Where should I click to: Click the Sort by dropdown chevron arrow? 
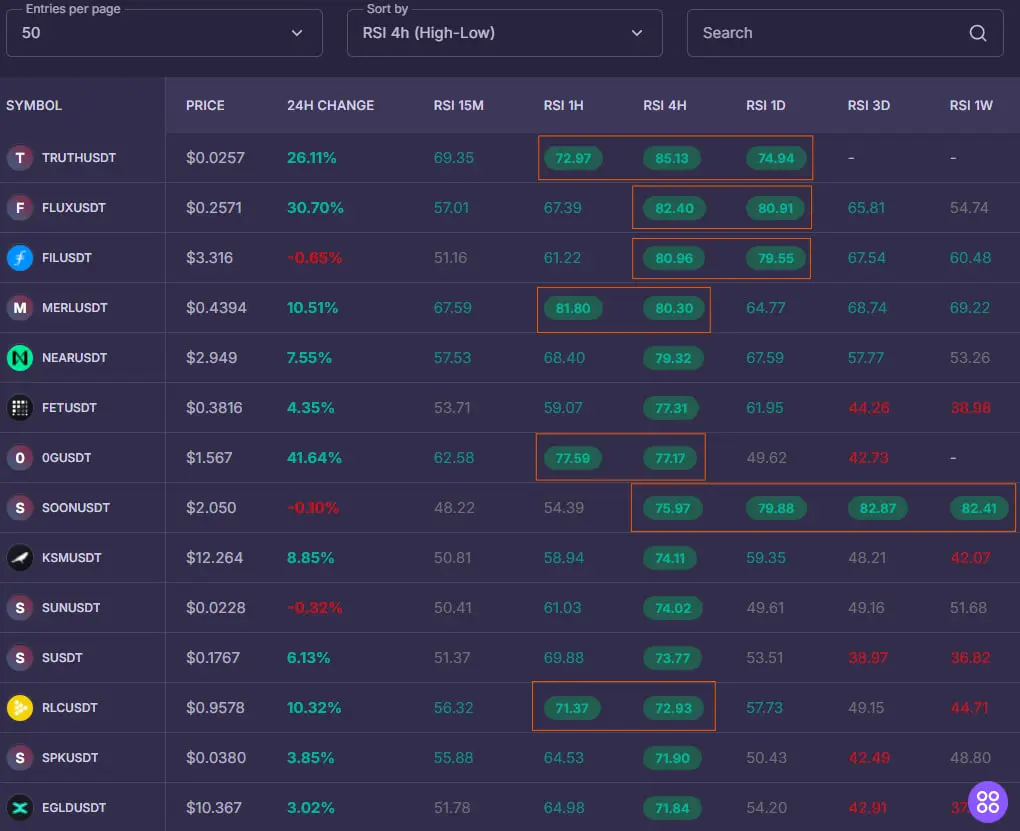tap(637, 33)
